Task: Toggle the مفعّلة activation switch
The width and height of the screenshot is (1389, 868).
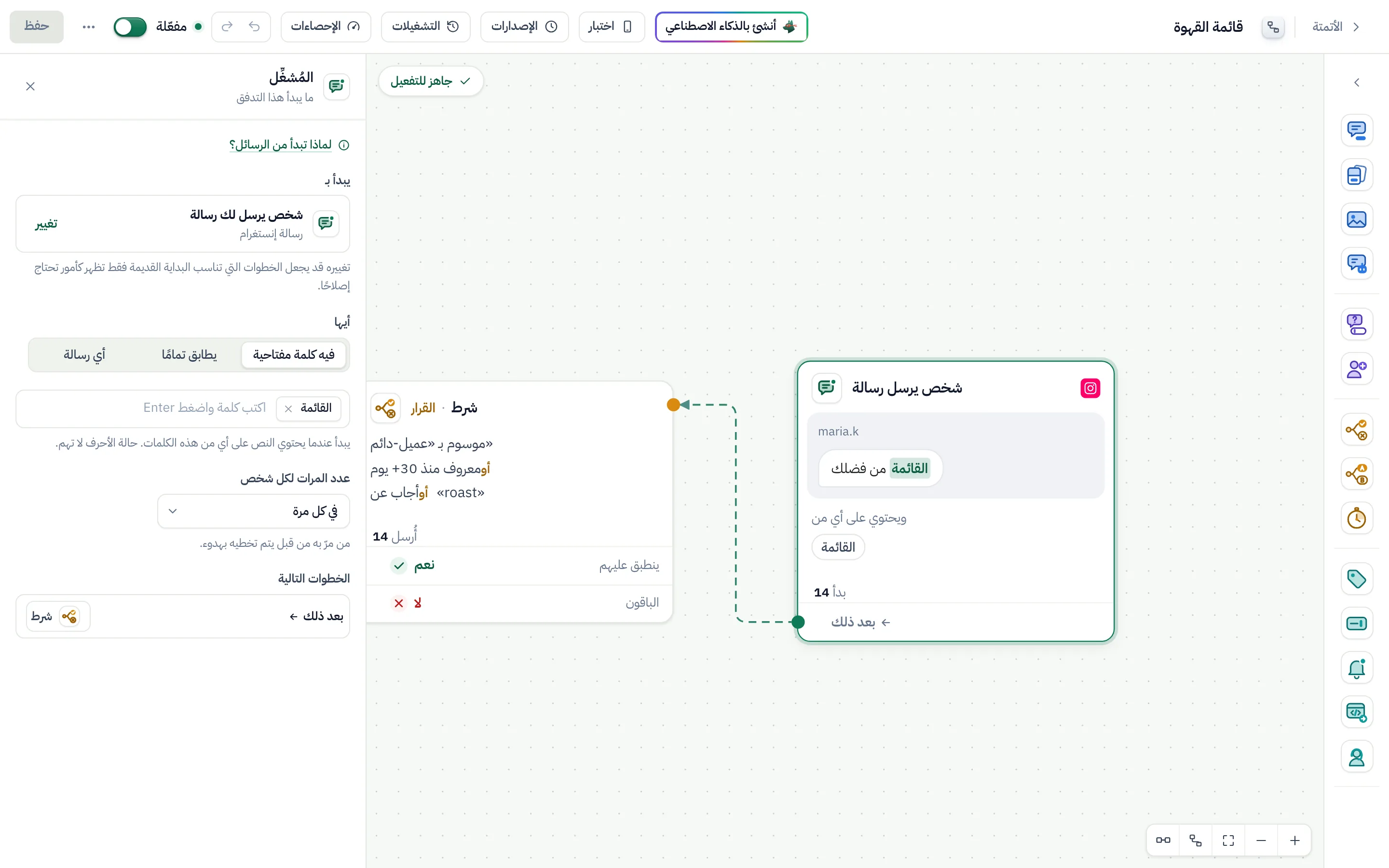Action: pyautogui.click(x=130, y=27)
